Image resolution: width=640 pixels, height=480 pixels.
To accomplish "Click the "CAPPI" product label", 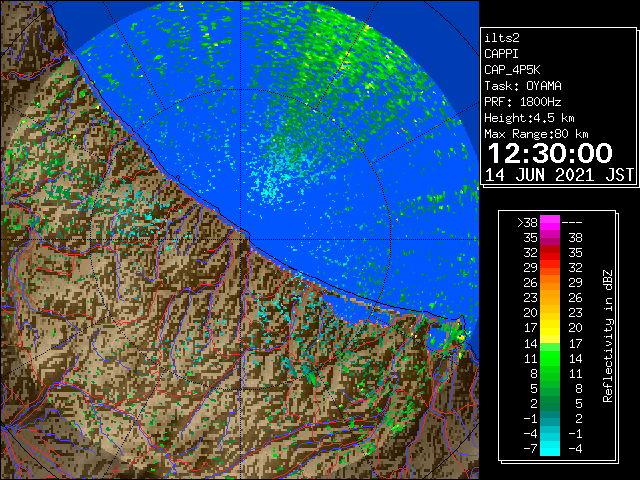I will (x=501, y=54).
